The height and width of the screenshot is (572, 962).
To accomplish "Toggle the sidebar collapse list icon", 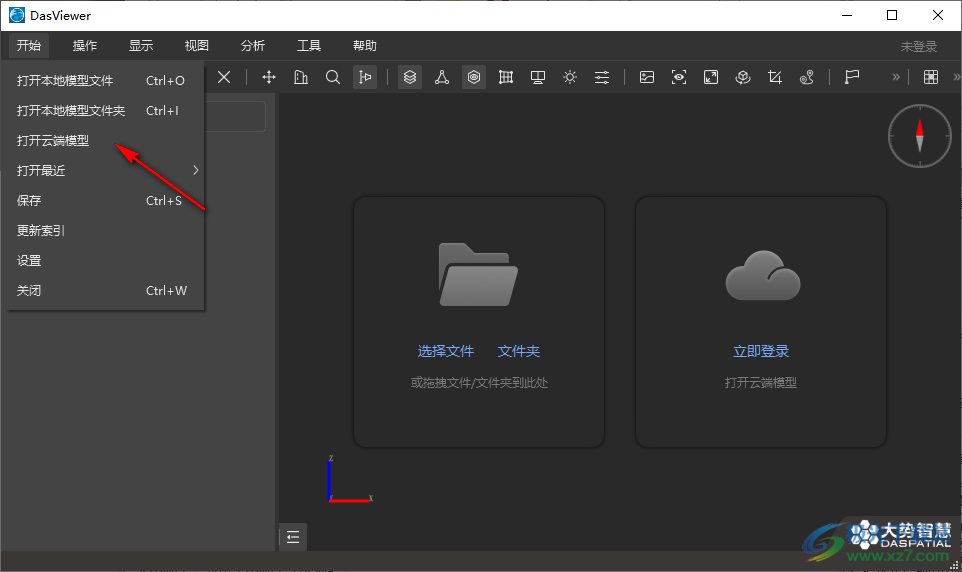I will [x=293, y=538].
